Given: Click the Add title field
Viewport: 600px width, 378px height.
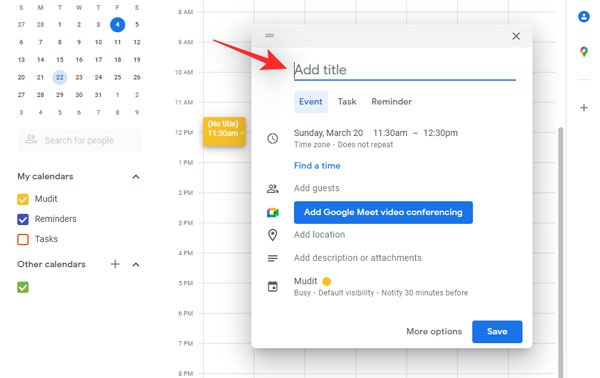Looking at the screenshot, I should [405, 70].
